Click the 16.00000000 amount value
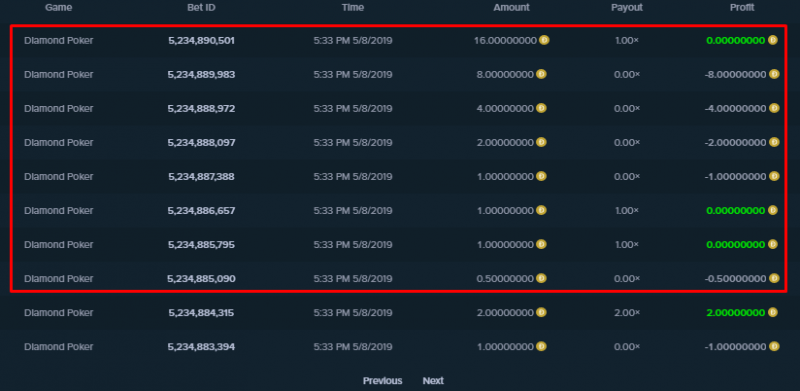800x391 pixels. tap(505, 40)
